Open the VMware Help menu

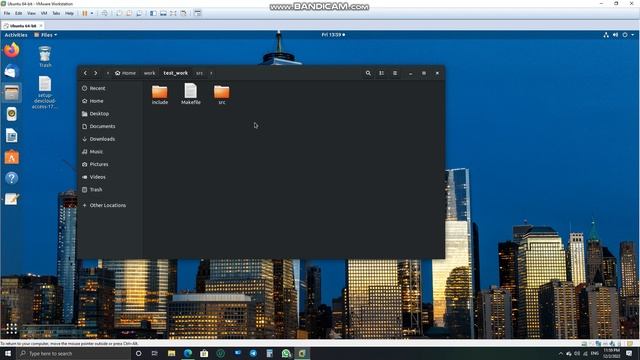(x=69, y=13)
